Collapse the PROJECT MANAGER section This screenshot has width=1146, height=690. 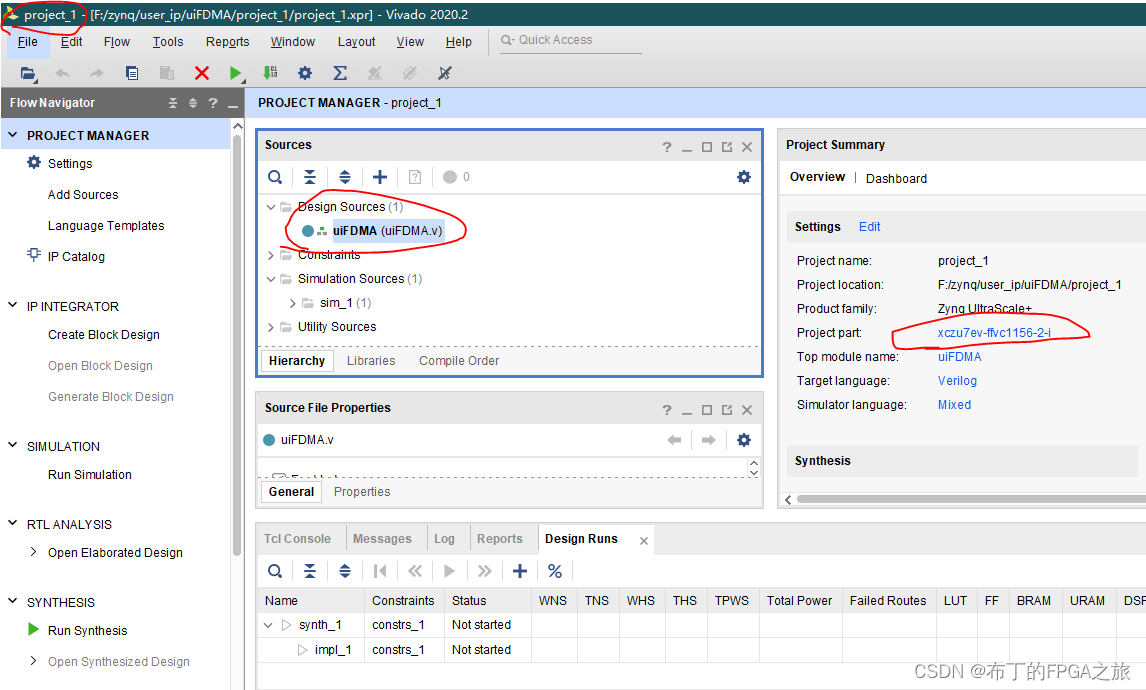12,134
